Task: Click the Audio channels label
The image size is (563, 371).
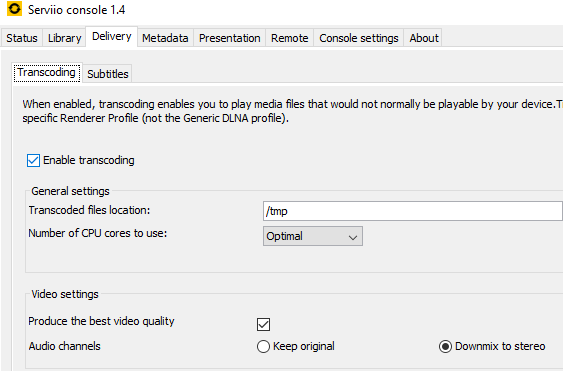Action: [x=65, y=346]
